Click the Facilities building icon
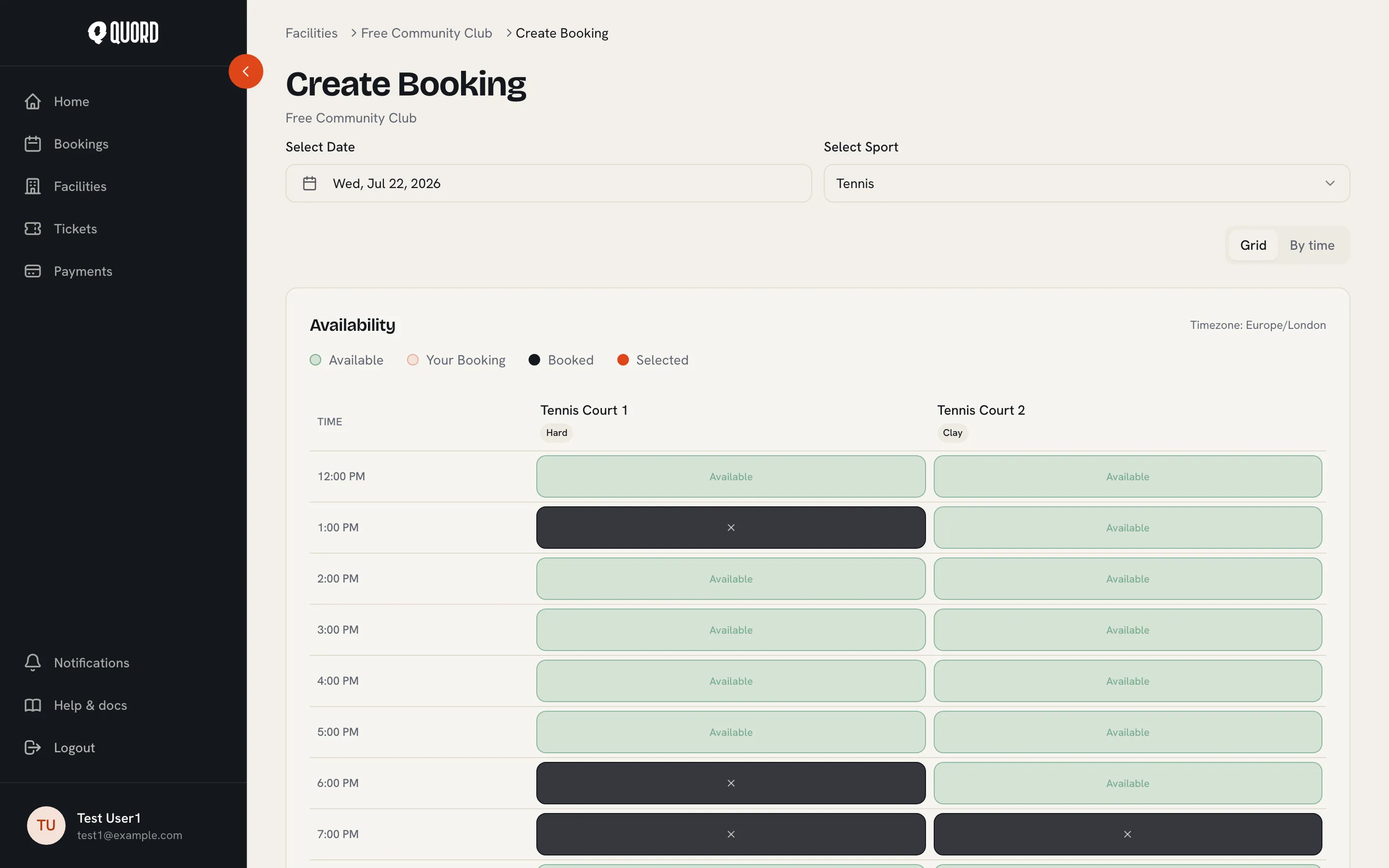The height and width of the screenshot is (868, 1389). pos(33,187)
